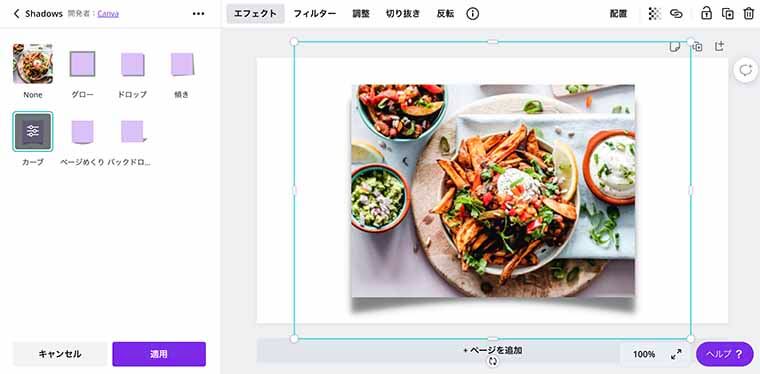
Task: Open the Canva developer link
Action: click(x=108, y=14)
